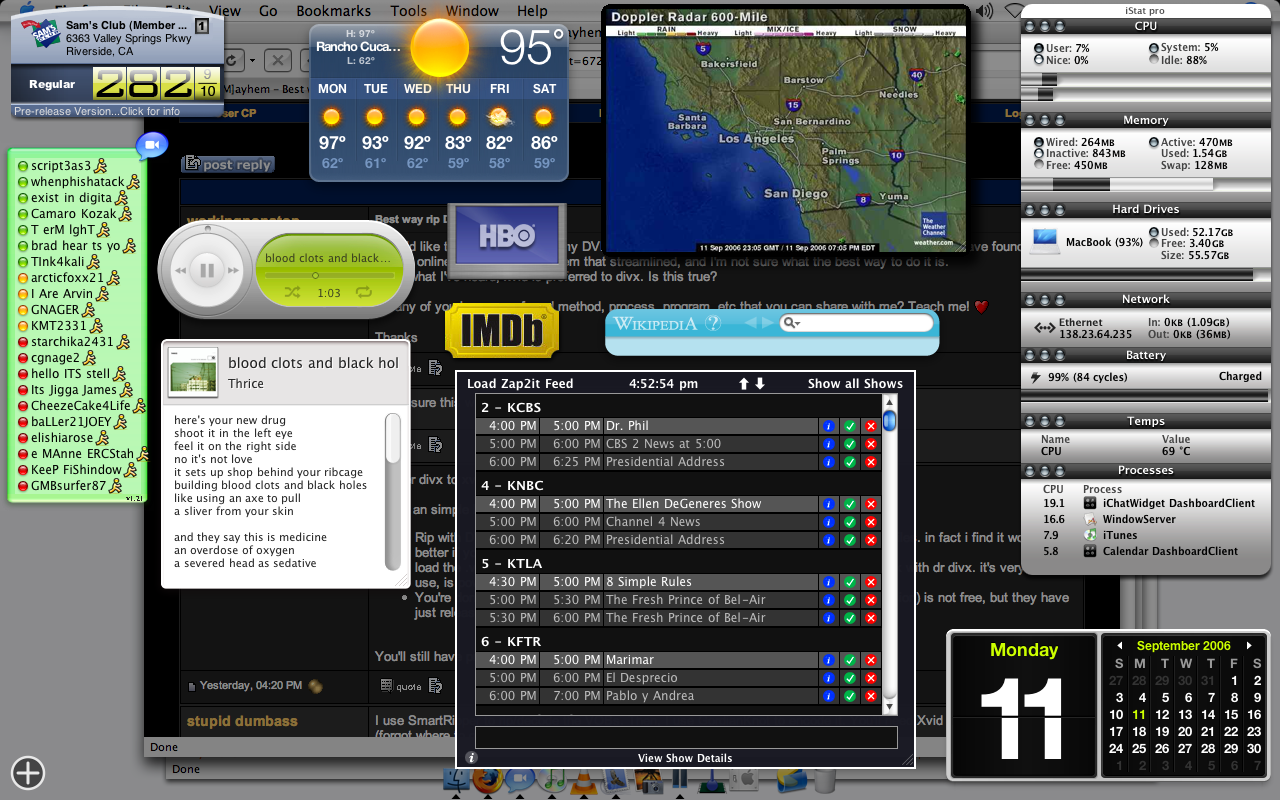1280x800 pixels.
Task: Open the Window menu
Action: [x=472, y=10]
